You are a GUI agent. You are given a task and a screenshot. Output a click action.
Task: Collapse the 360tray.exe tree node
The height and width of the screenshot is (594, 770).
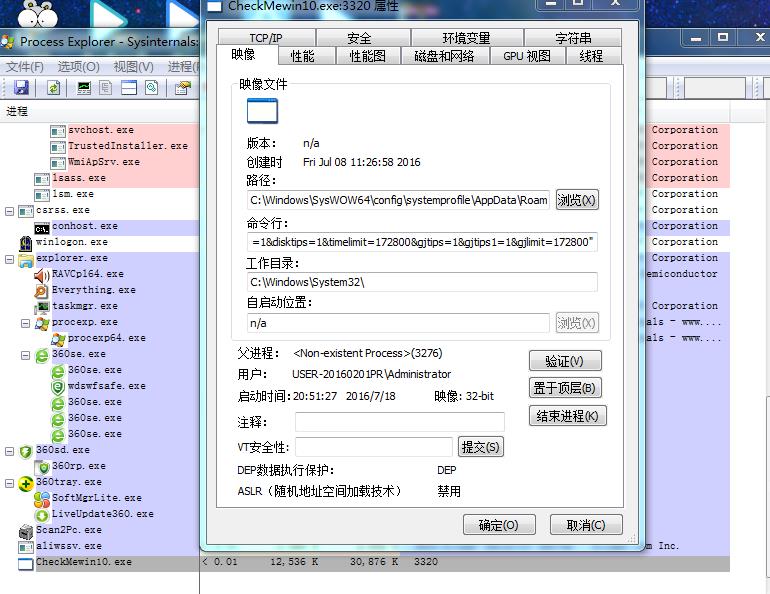9,484
